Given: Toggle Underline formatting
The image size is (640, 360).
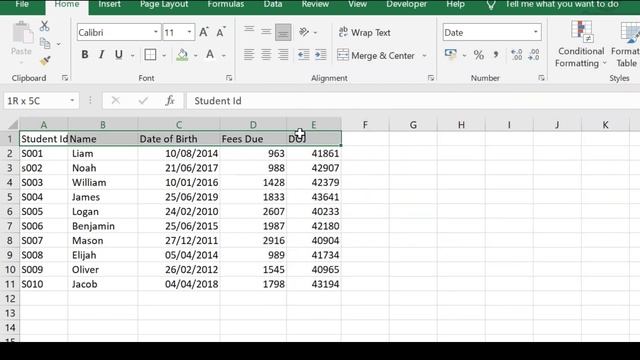Looking at the screenshot, I should pyautogui.click(x=119, y=55).
